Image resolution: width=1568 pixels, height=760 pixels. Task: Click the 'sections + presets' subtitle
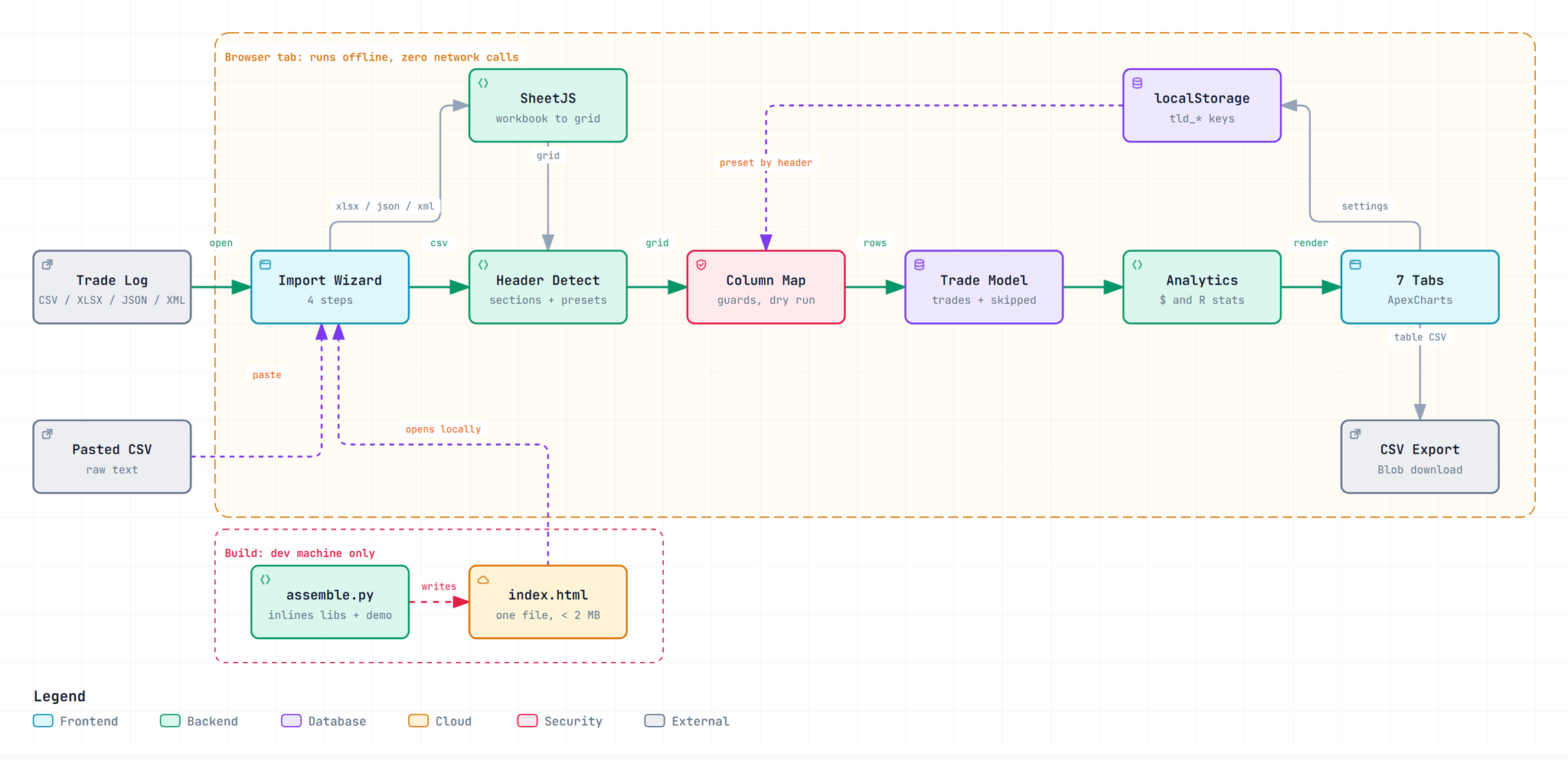click(548, 300)
